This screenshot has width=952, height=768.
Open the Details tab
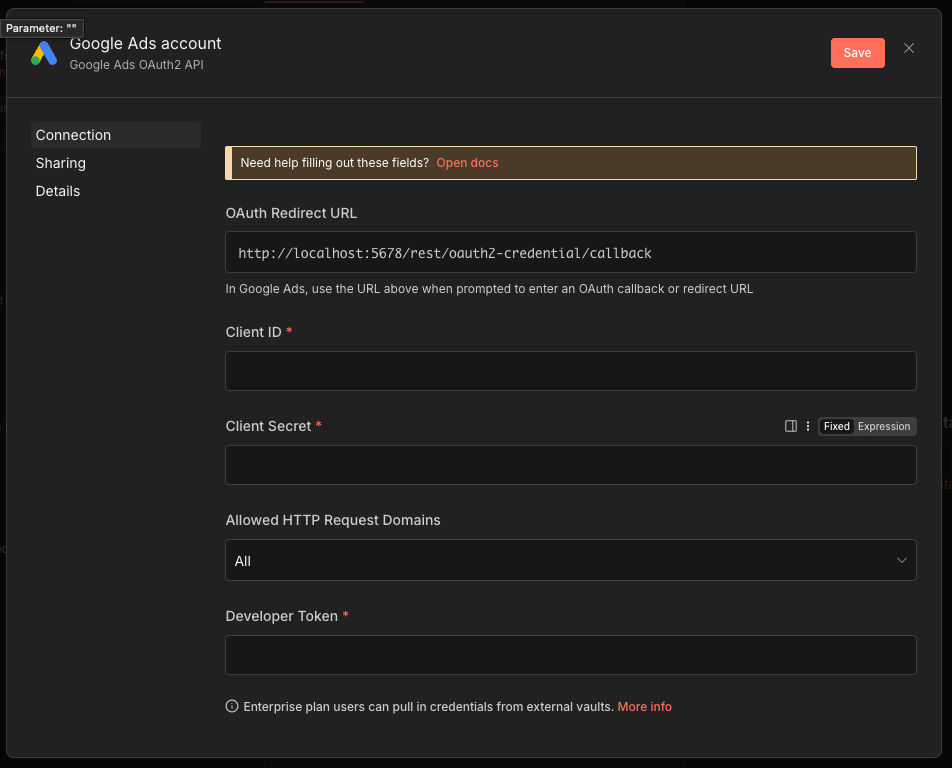[x=58, y=191]
